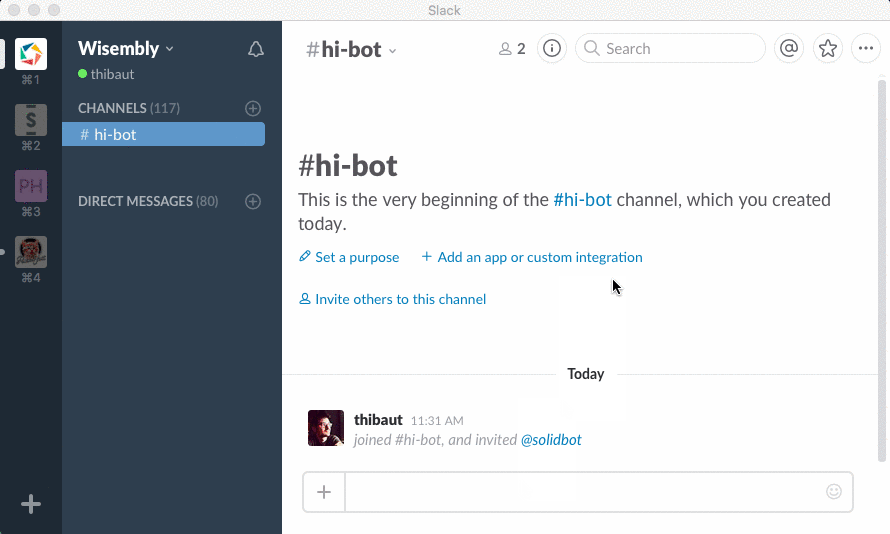The image size is (890, 534).
Task: Open channel details info icon
Action: pos(552,49)
